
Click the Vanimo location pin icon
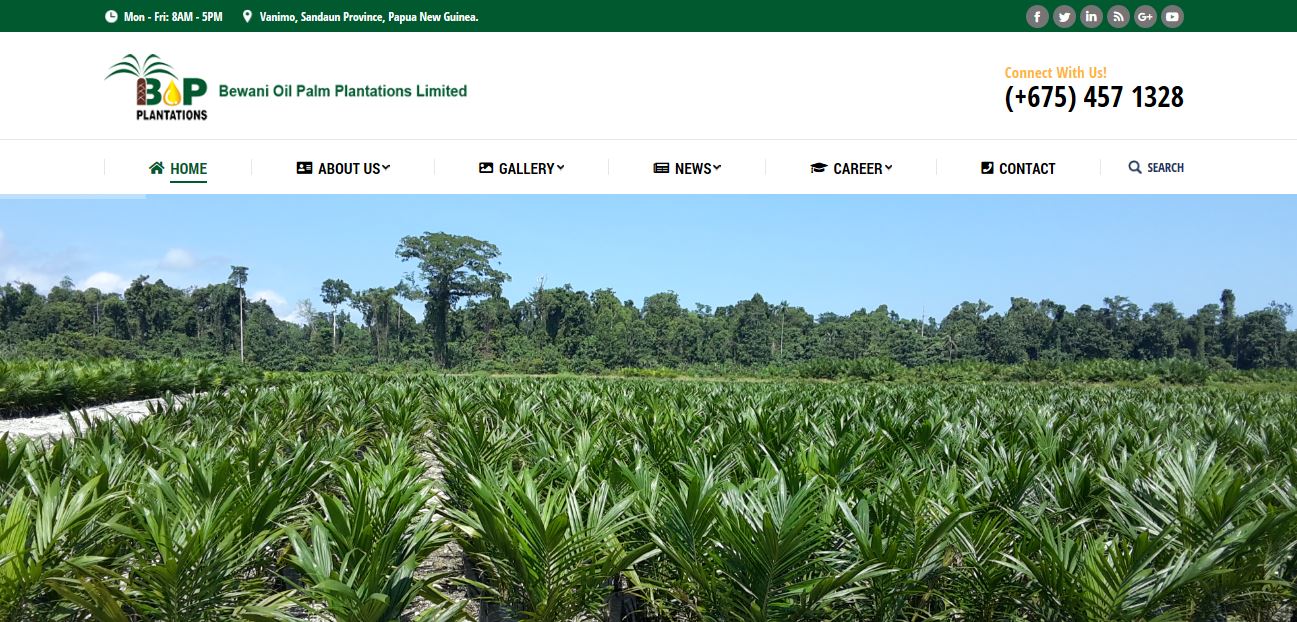click(x=247, y=16)
